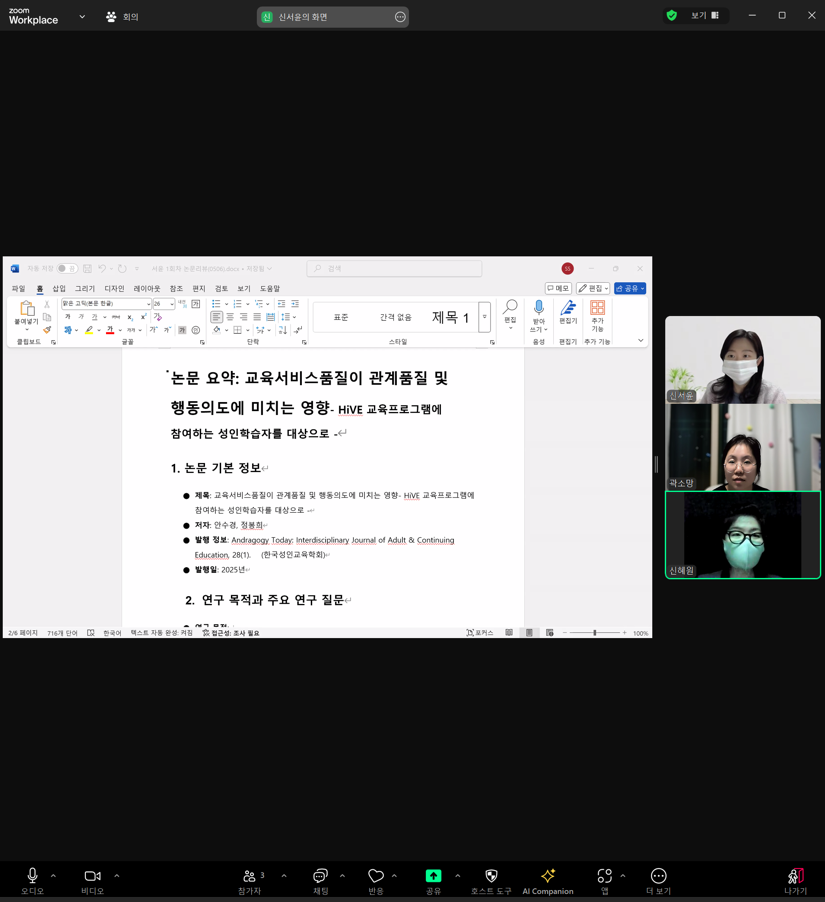Adjust the zoom slider in Word status bar
The image size is (825, 902).
[596, 631]
